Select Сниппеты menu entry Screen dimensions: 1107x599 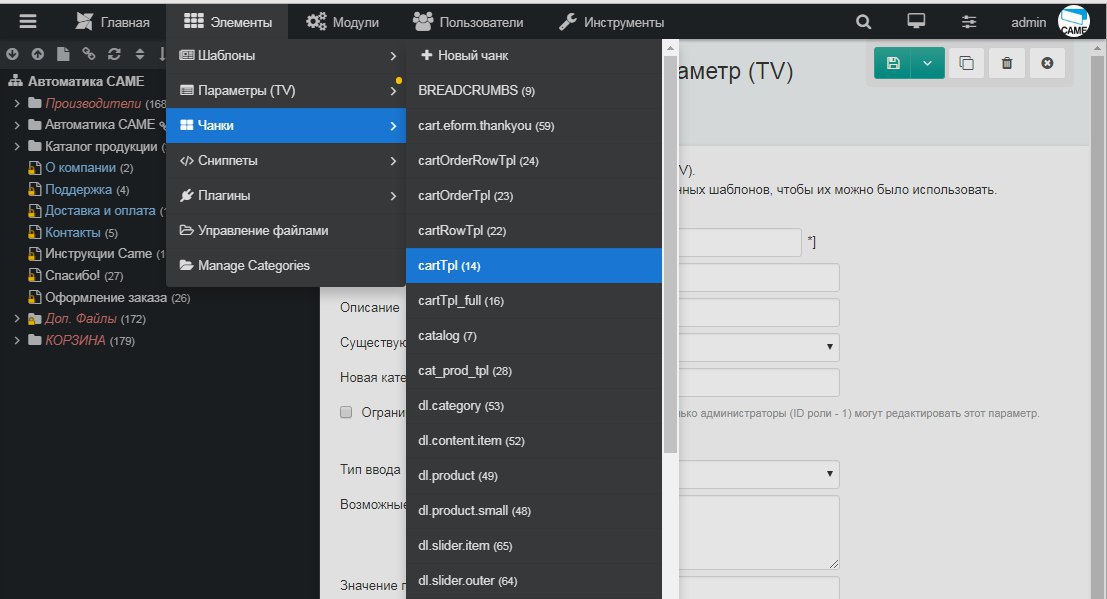[x=286, y=160]
